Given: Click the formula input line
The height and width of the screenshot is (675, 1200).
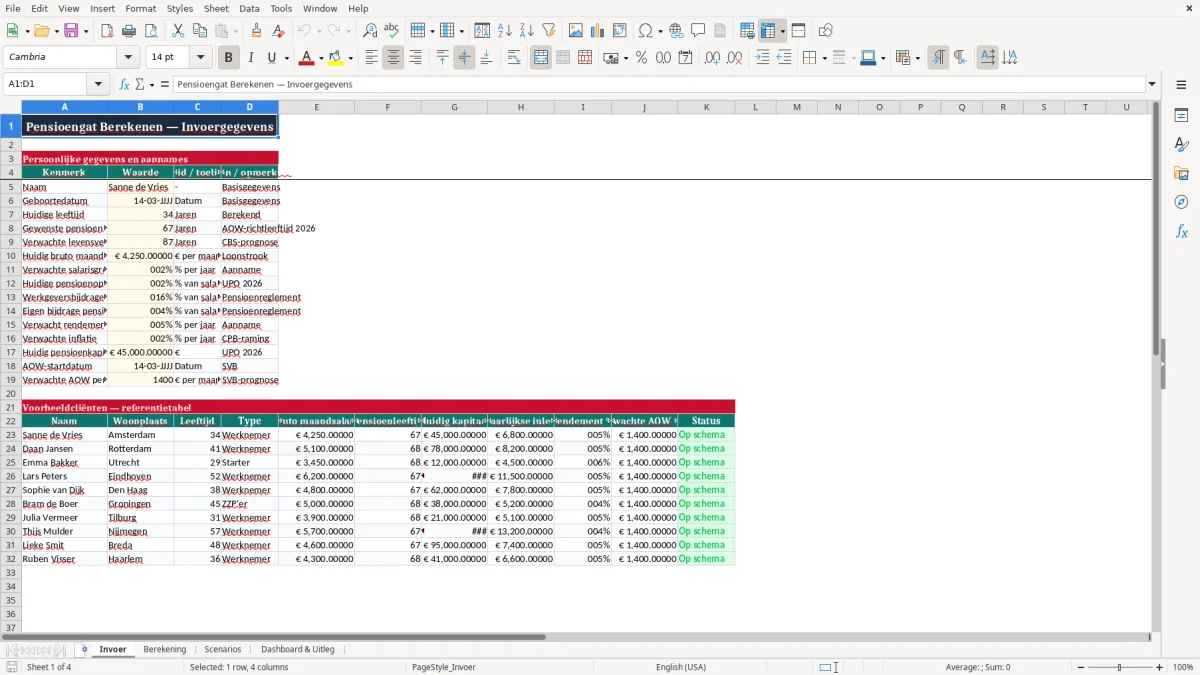Looking at the screenshot, I should click(x=658, y=85).
